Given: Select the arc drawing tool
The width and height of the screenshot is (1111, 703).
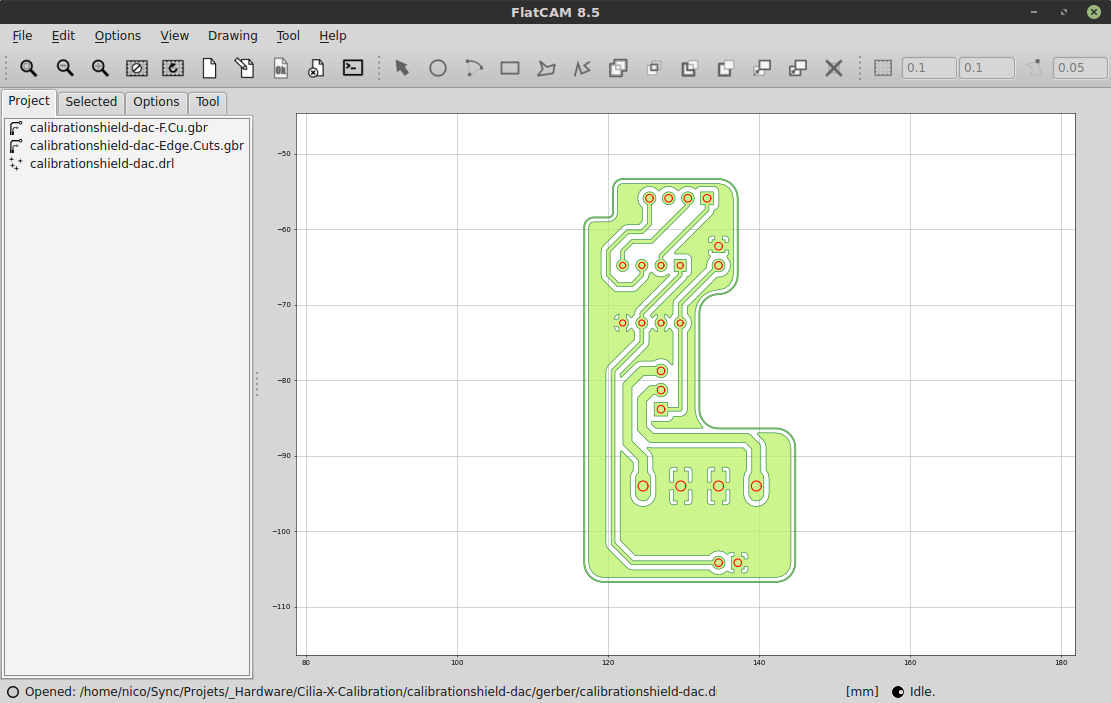Looking at the screenshot, I should (x=474, y=68).
